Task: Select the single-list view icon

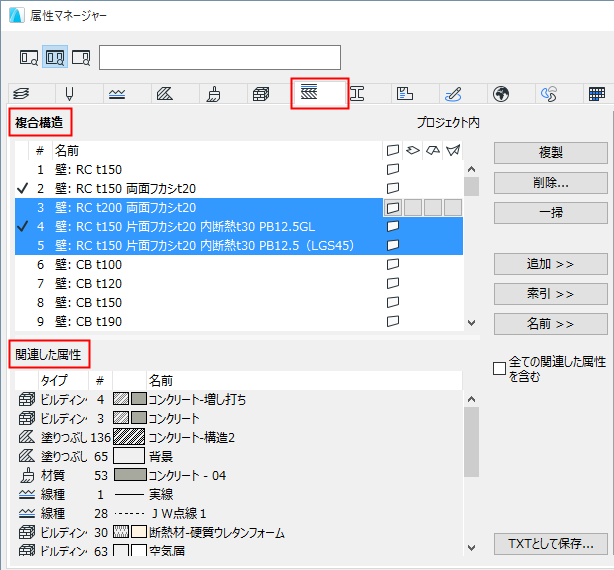Action: point(29,57)
